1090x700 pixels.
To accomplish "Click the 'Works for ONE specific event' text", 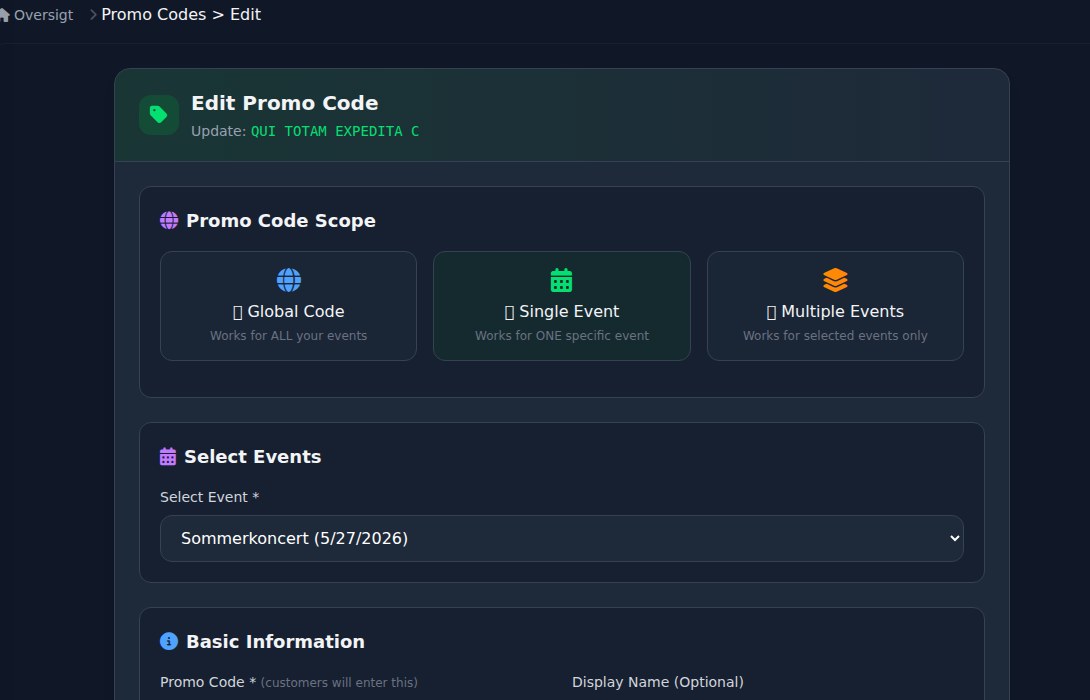I will [x=562, y=336].
